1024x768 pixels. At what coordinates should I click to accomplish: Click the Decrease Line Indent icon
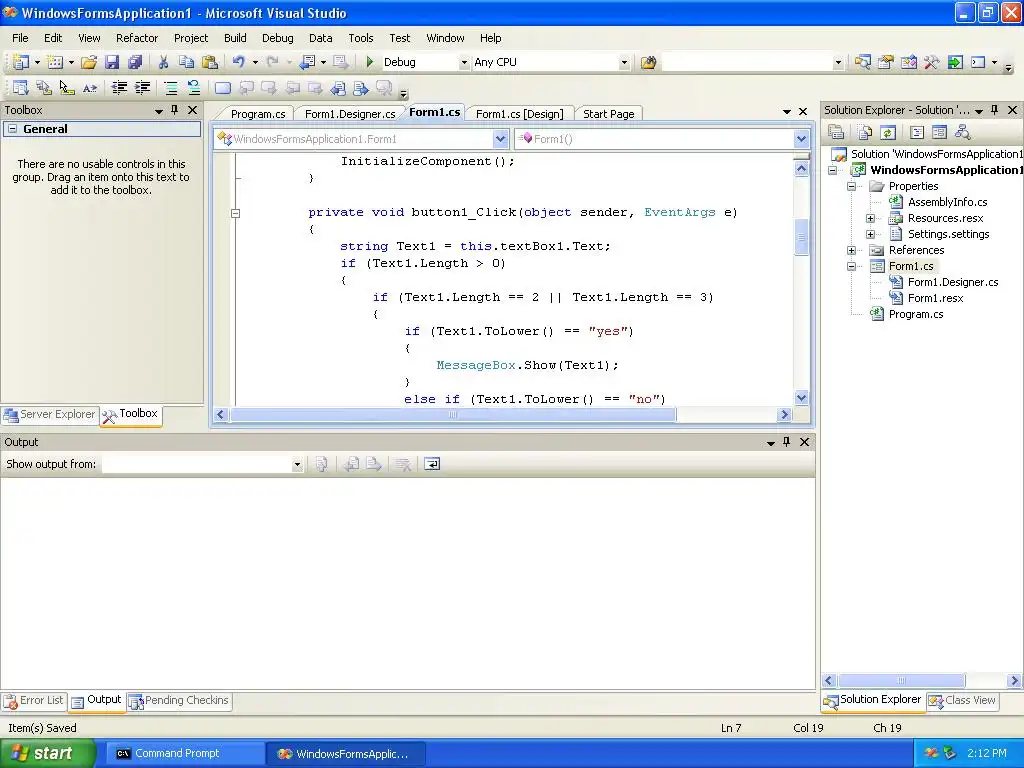(x=120, y=88)
